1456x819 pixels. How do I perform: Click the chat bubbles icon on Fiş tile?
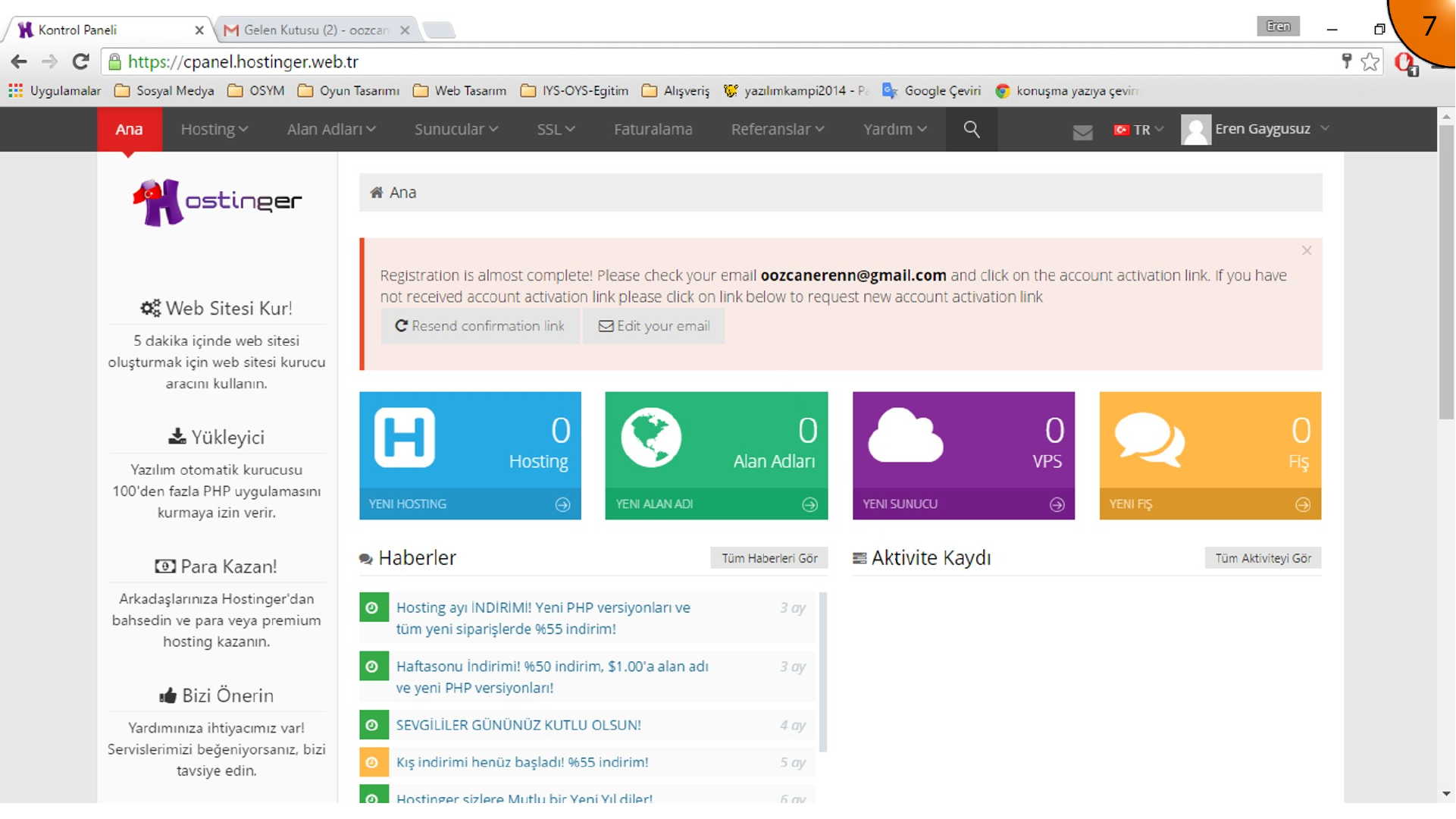[1149, 439]
